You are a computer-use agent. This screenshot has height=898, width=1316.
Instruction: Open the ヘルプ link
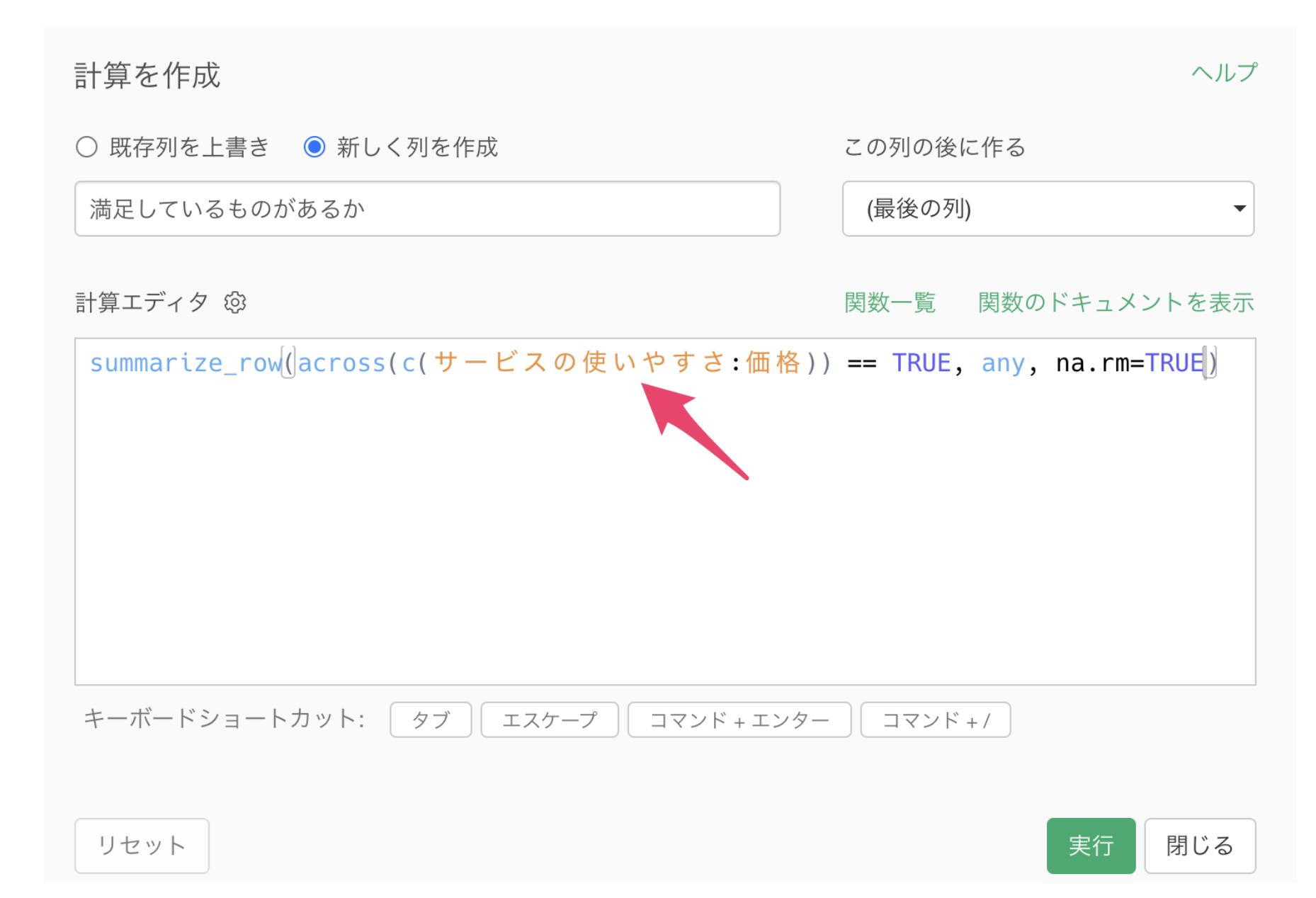point(1224,73)
